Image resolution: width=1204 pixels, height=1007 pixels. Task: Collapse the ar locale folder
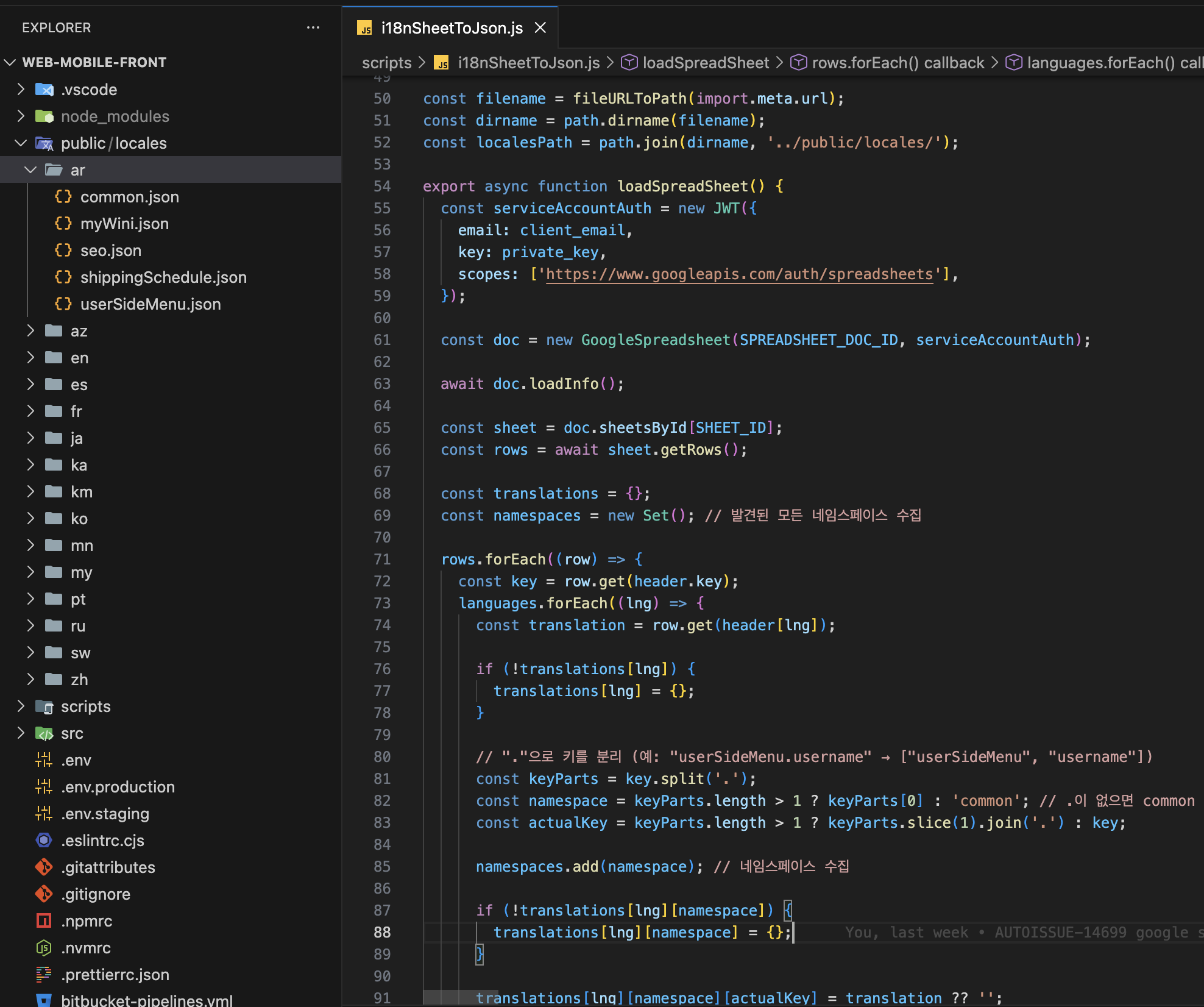(30, 170)
